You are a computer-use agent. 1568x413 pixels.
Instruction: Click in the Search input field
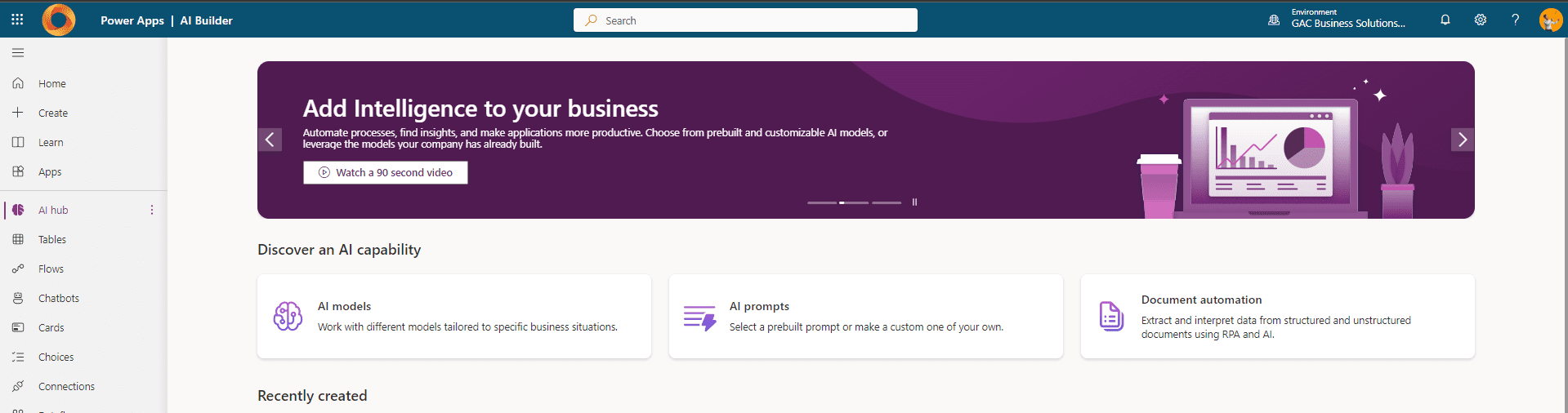click(745, 20)
